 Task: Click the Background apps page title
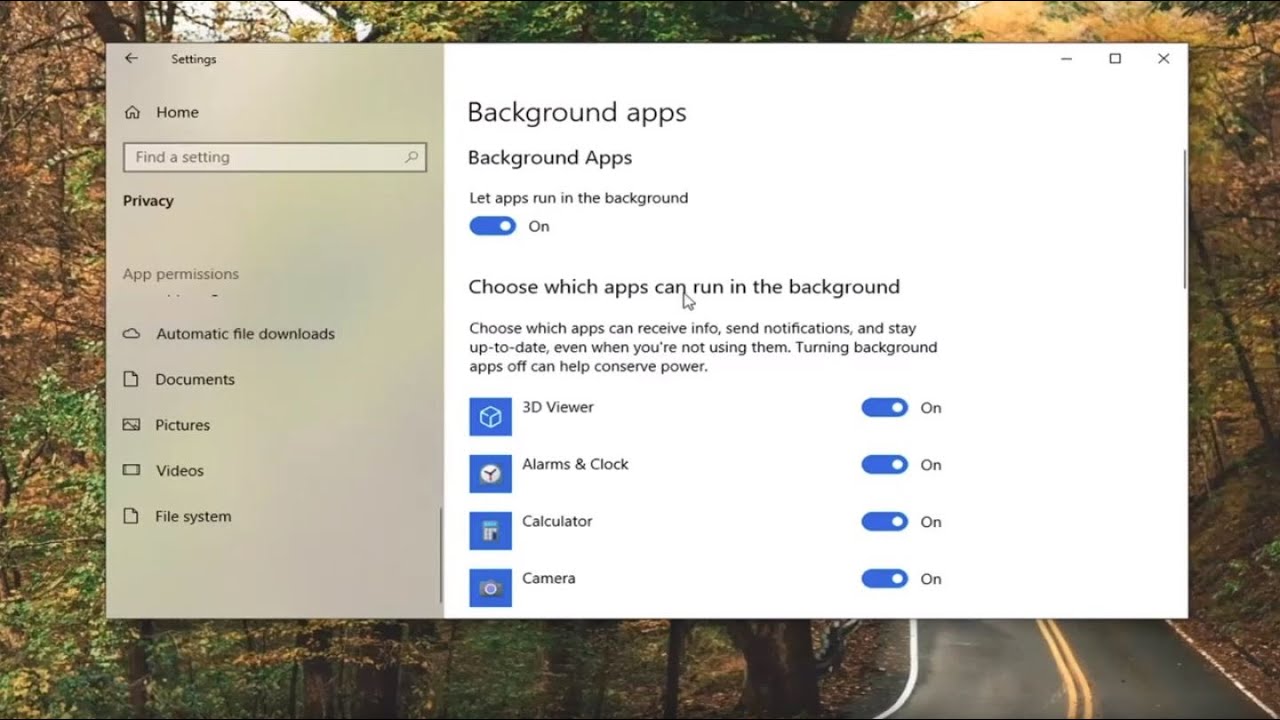coord(577,113)
